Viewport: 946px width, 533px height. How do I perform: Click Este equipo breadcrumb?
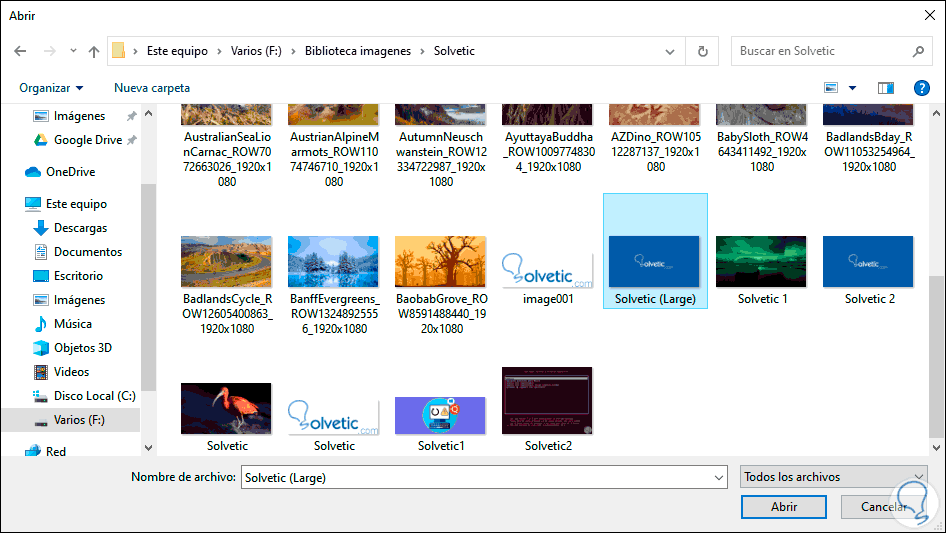177,51
